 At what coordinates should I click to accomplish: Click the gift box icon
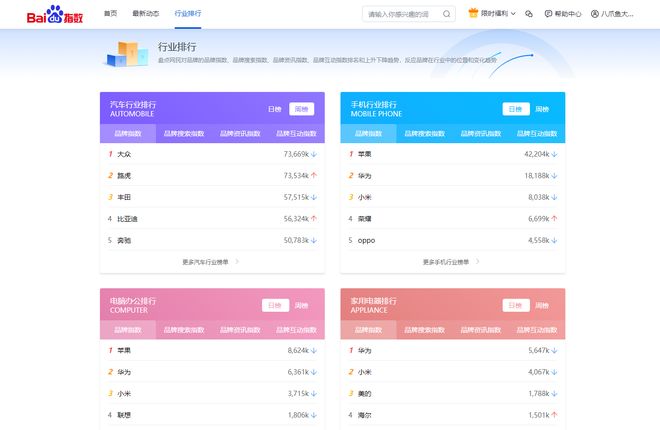(473, 13)
